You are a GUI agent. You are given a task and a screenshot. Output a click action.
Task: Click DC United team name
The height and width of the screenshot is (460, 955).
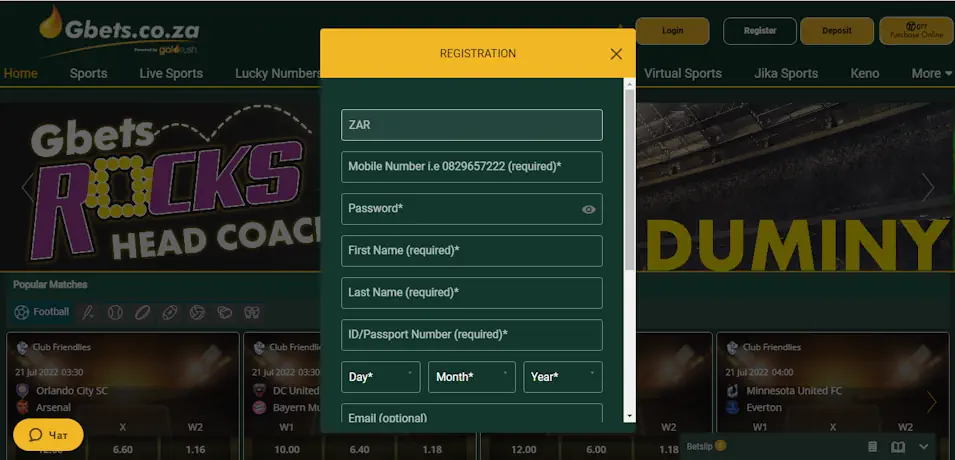point(296,391)
